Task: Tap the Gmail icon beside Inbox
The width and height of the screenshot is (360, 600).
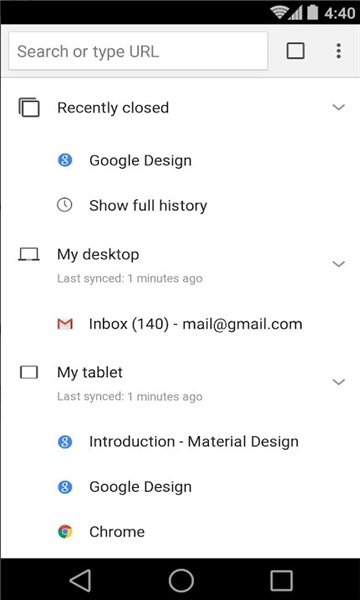Action: click(65, 324)
